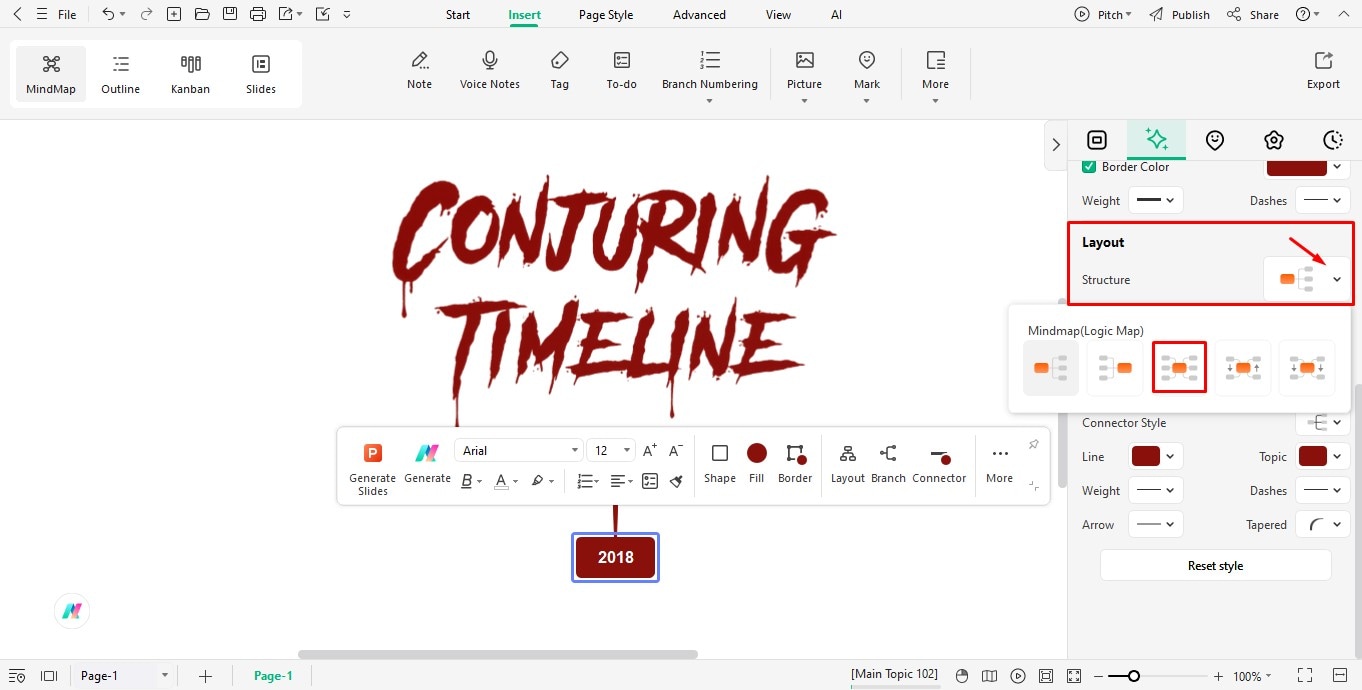Switch to Kanban view mode

click(190, 74)
